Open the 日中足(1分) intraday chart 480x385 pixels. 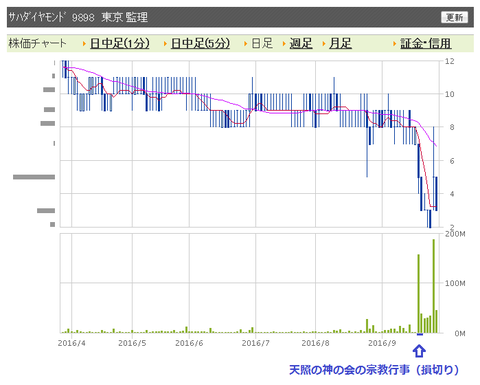coord(120,43)
